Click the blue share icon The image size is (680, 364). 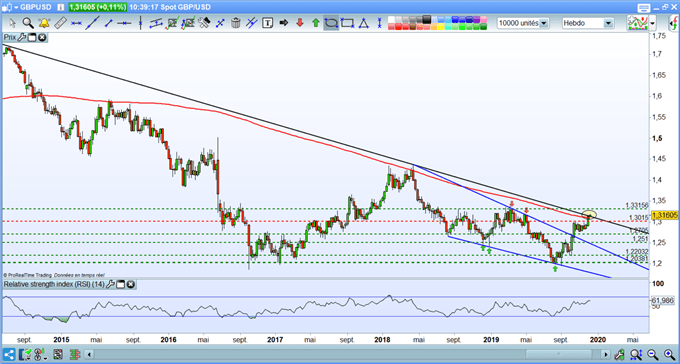coord(9,354)
